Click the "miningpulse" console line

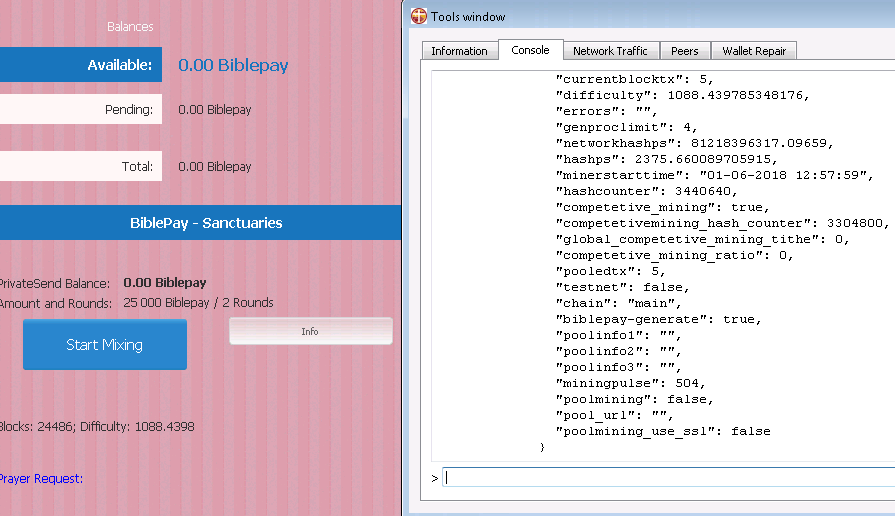point(631,383)
